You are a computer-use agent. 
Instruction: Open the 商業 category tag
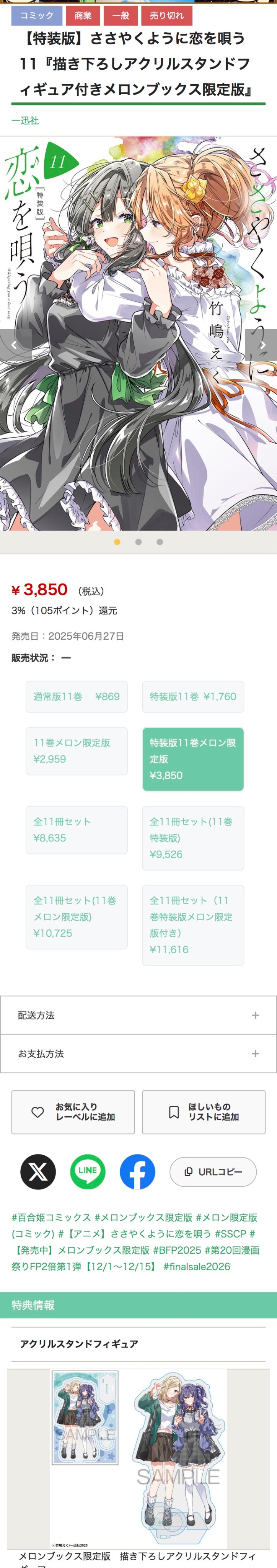point(83,15)
